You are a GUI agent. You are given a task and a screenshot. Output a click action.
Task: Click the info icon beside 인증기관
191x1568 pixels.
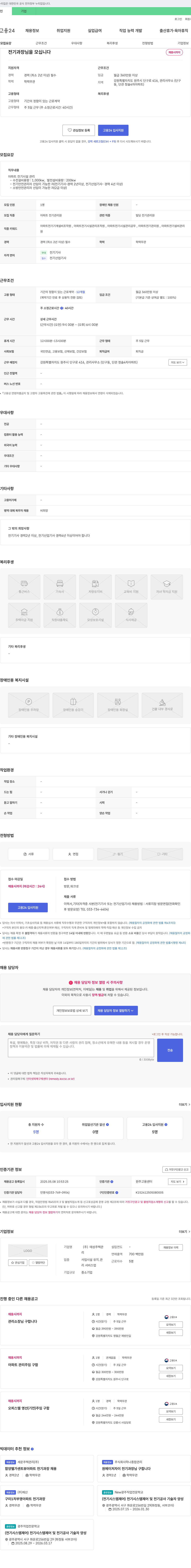[x=112, y=1181]
